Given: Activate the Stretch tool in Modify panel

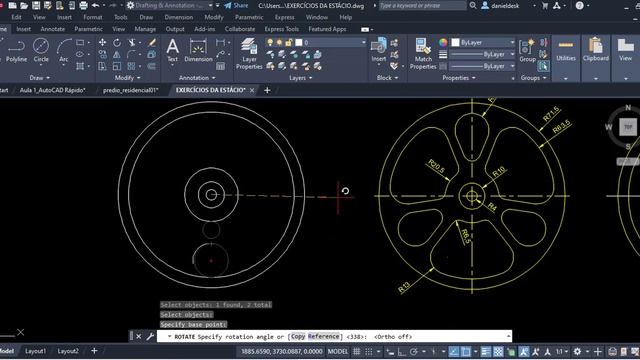Looking at the screenshot, I should tap(102, 66).
